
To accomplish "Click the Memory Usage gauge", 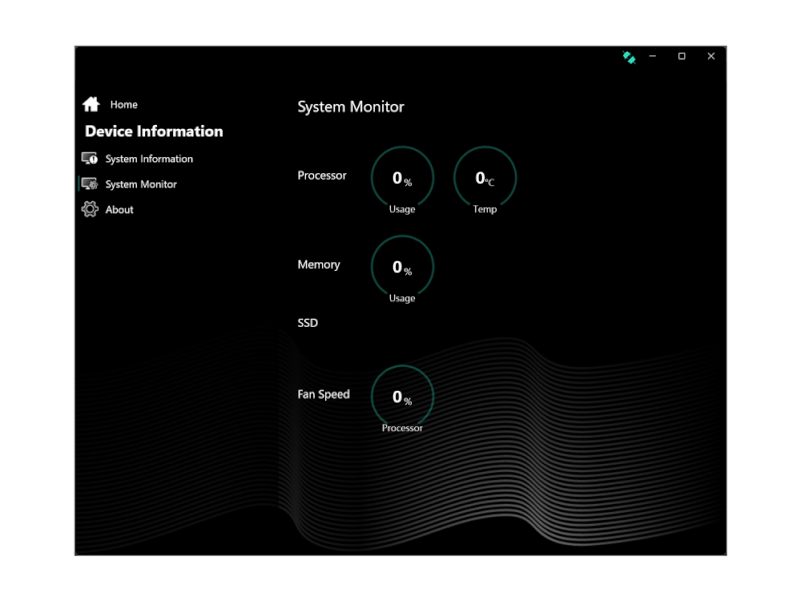I will pos(402,268).
